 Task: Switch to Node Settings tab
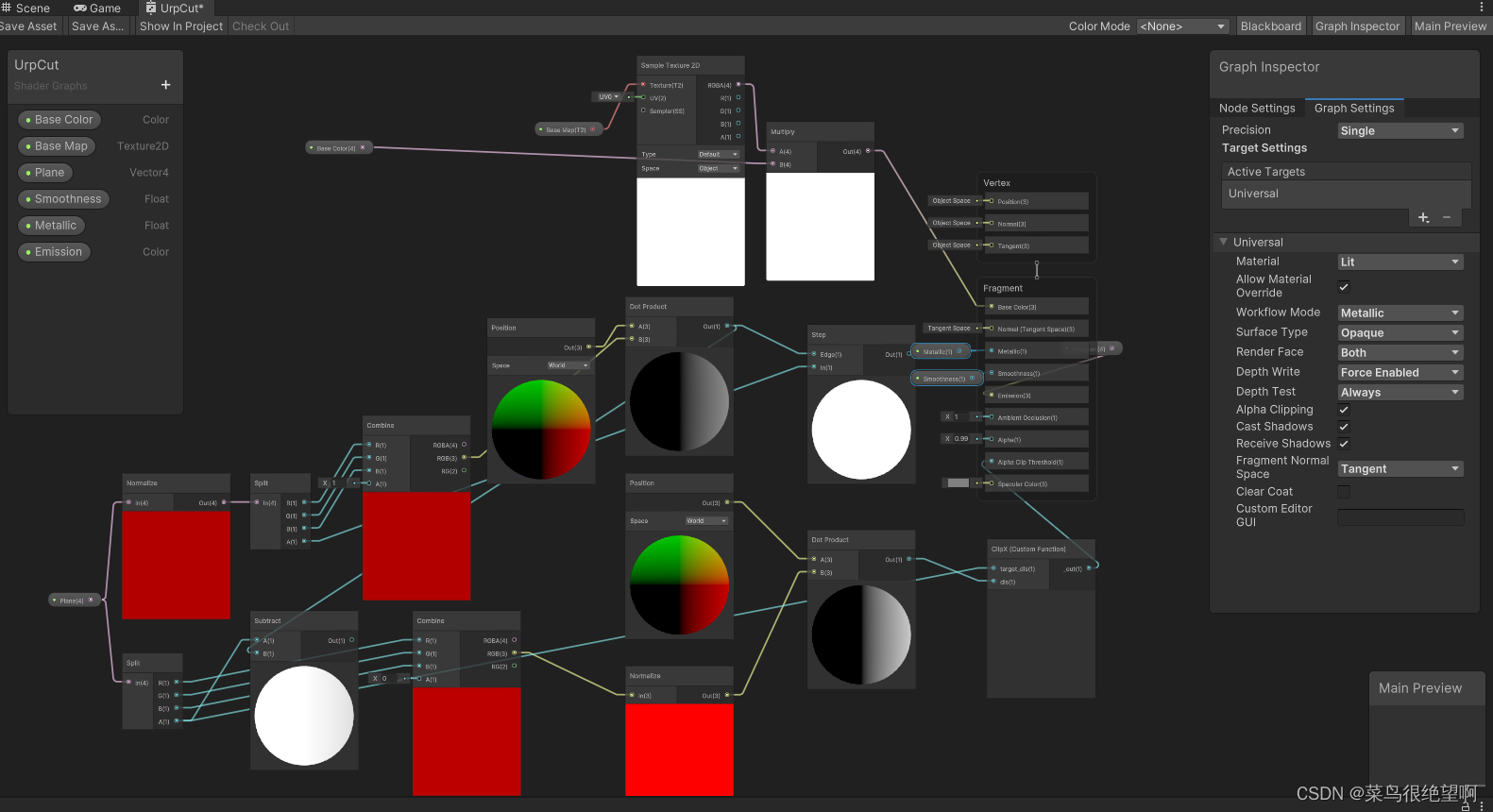(1257, 108)
